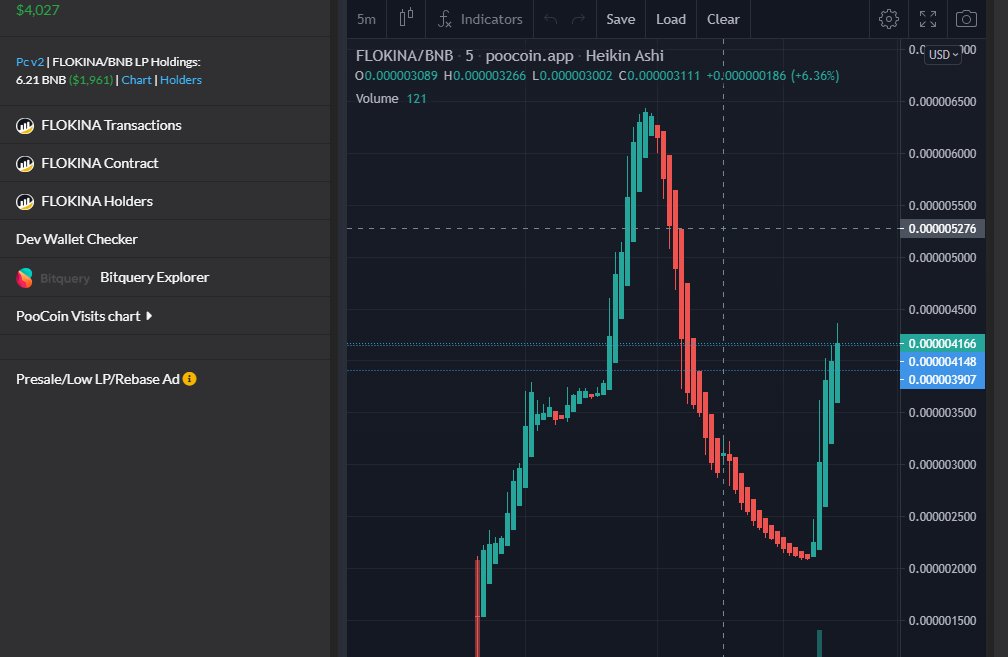The width and height of the screenshot is (1008, 657).
Task: Click the 0.000004166 current price label
Action: pyautogui.click(x=942, y=343)
